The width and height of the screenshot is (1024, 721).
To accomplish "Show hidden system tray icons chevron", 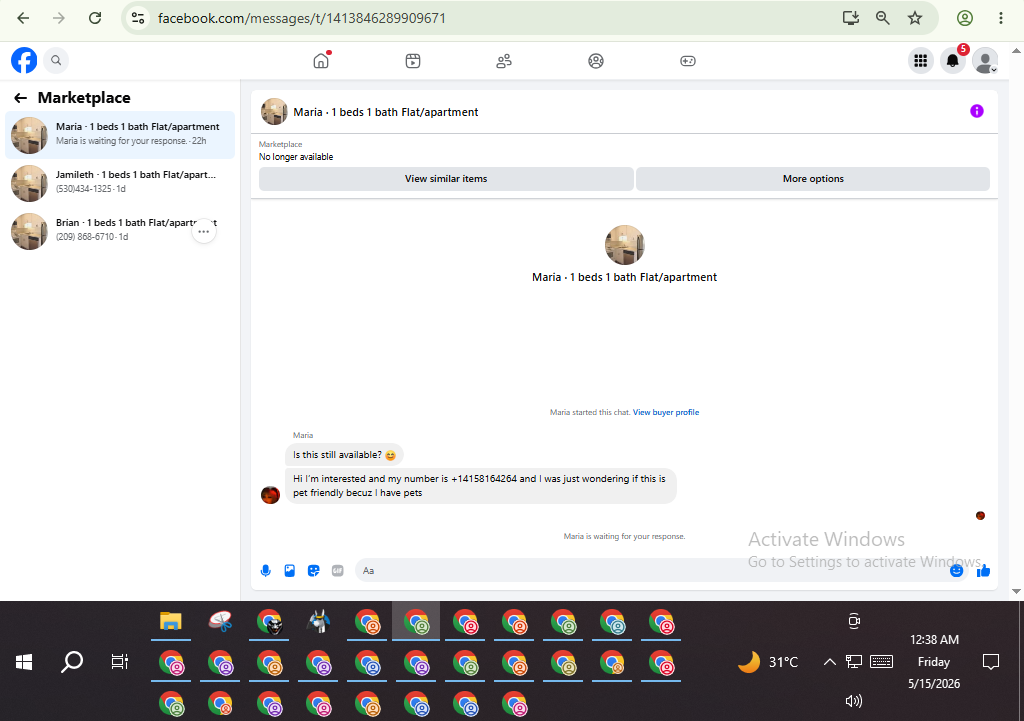I will tap(829, 662).
